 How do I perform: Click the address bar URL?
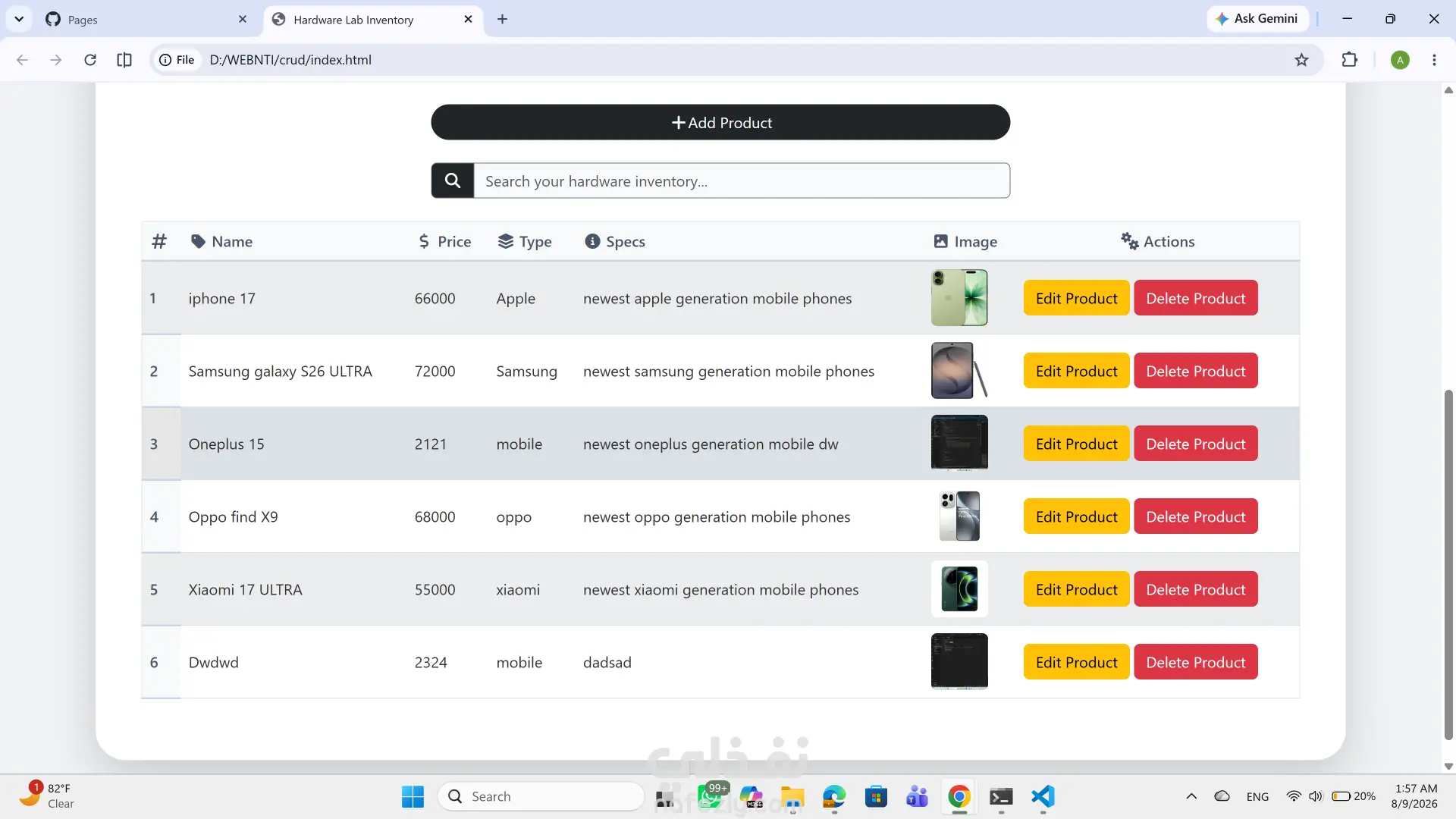pyautogui.click(x=290, y=60)
